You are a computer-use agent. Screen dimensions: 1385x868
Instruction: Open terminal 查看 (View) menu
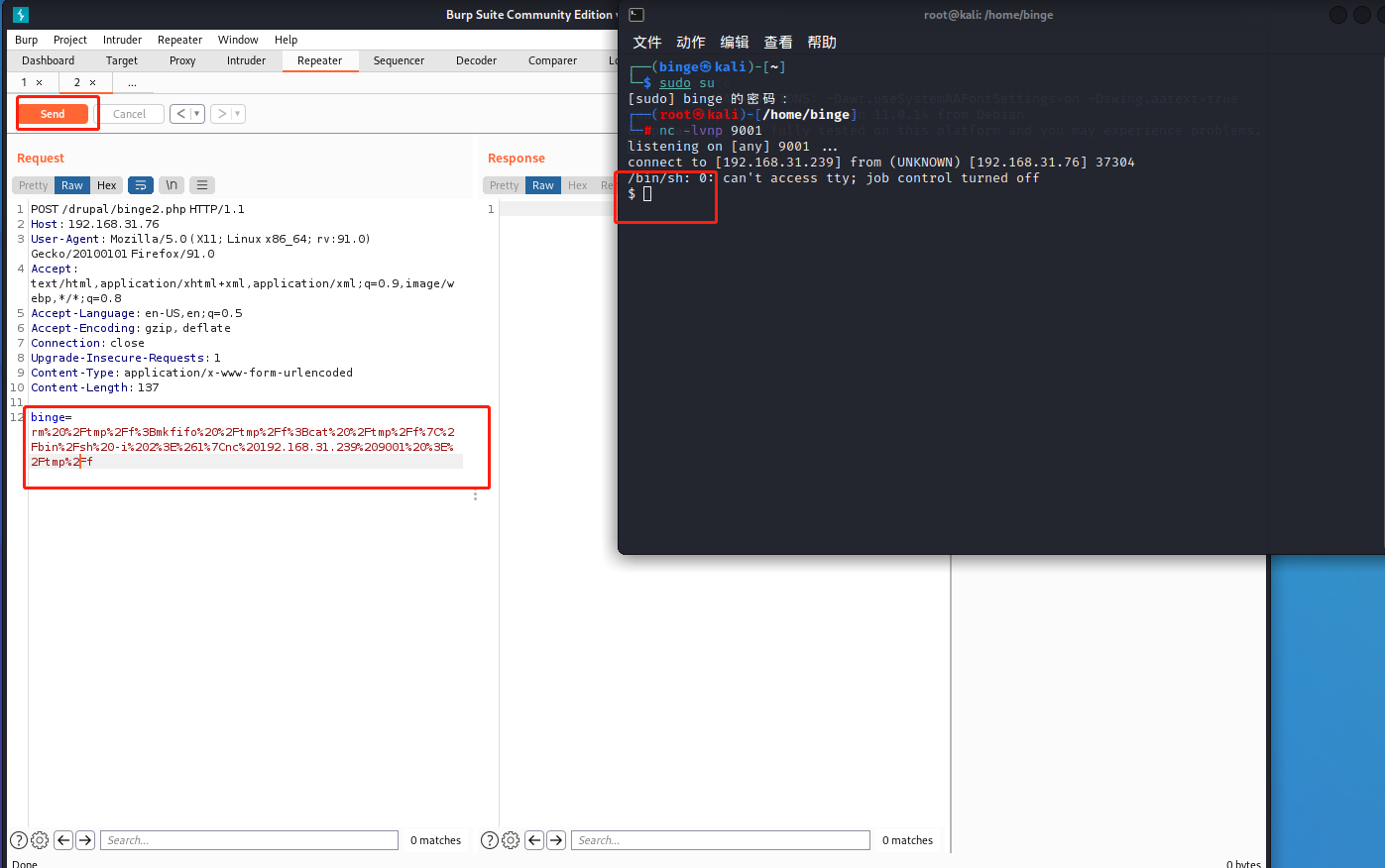[778, 42]
